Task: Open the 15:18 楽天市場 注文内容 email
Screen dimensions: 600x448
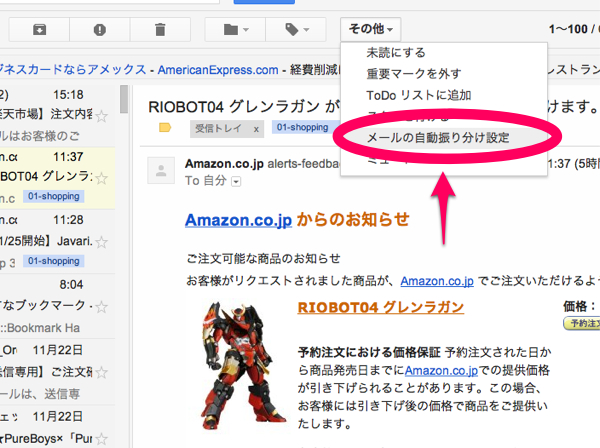Action: (x=57, y=115)
